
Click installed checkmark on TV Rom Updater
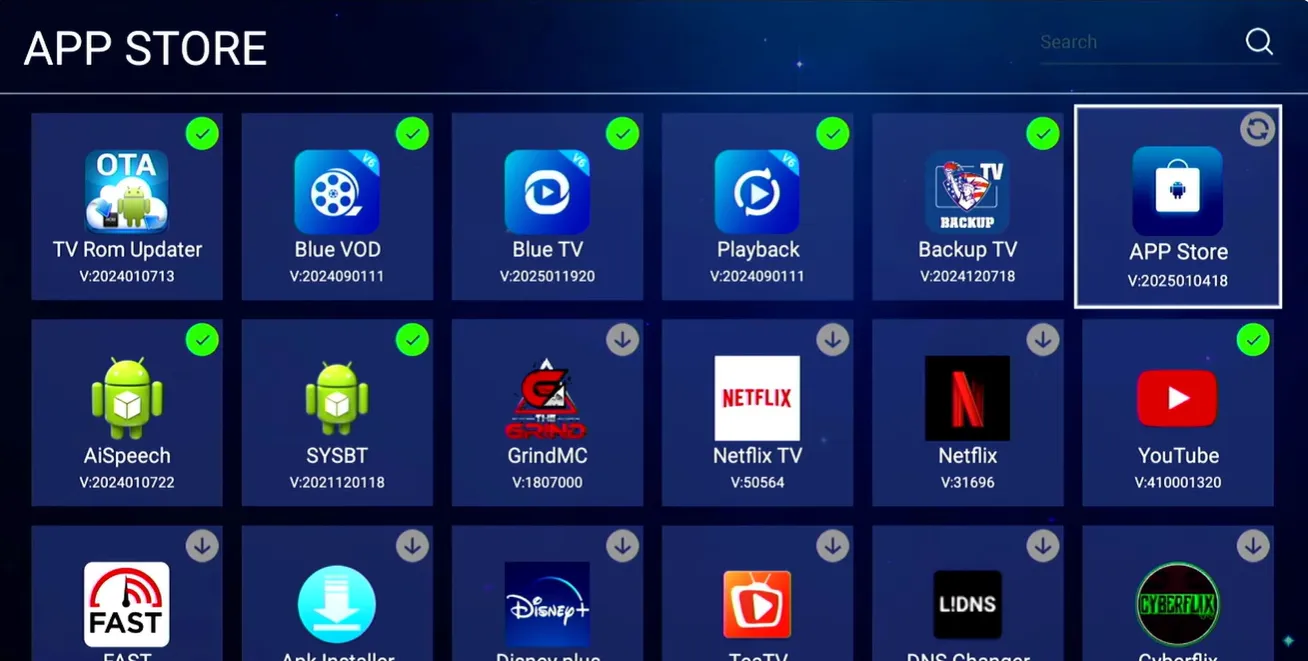pyautogui.click(x=202, y=134)
